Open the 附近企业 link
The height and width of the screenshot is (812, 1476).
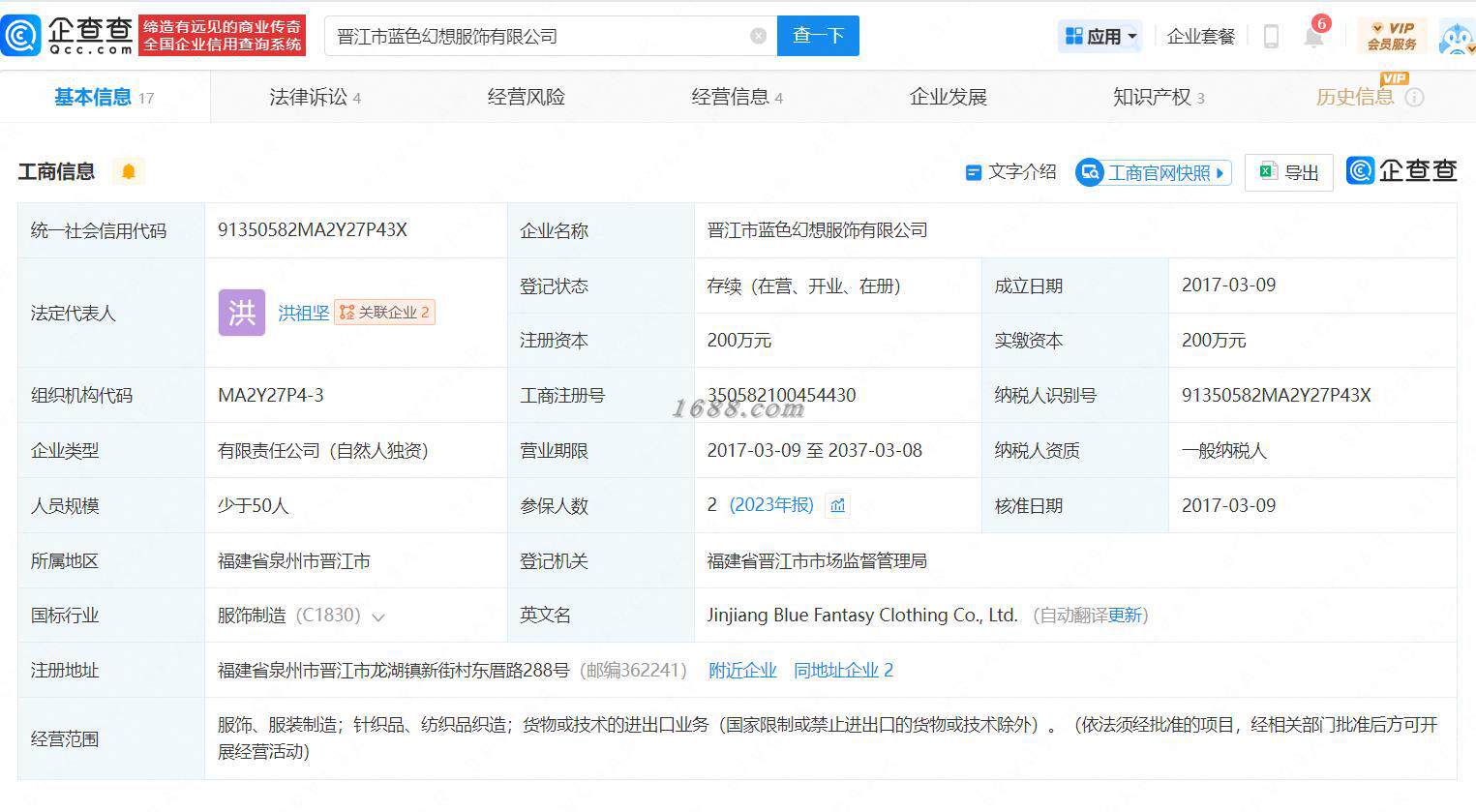click(x=742, y=670)
